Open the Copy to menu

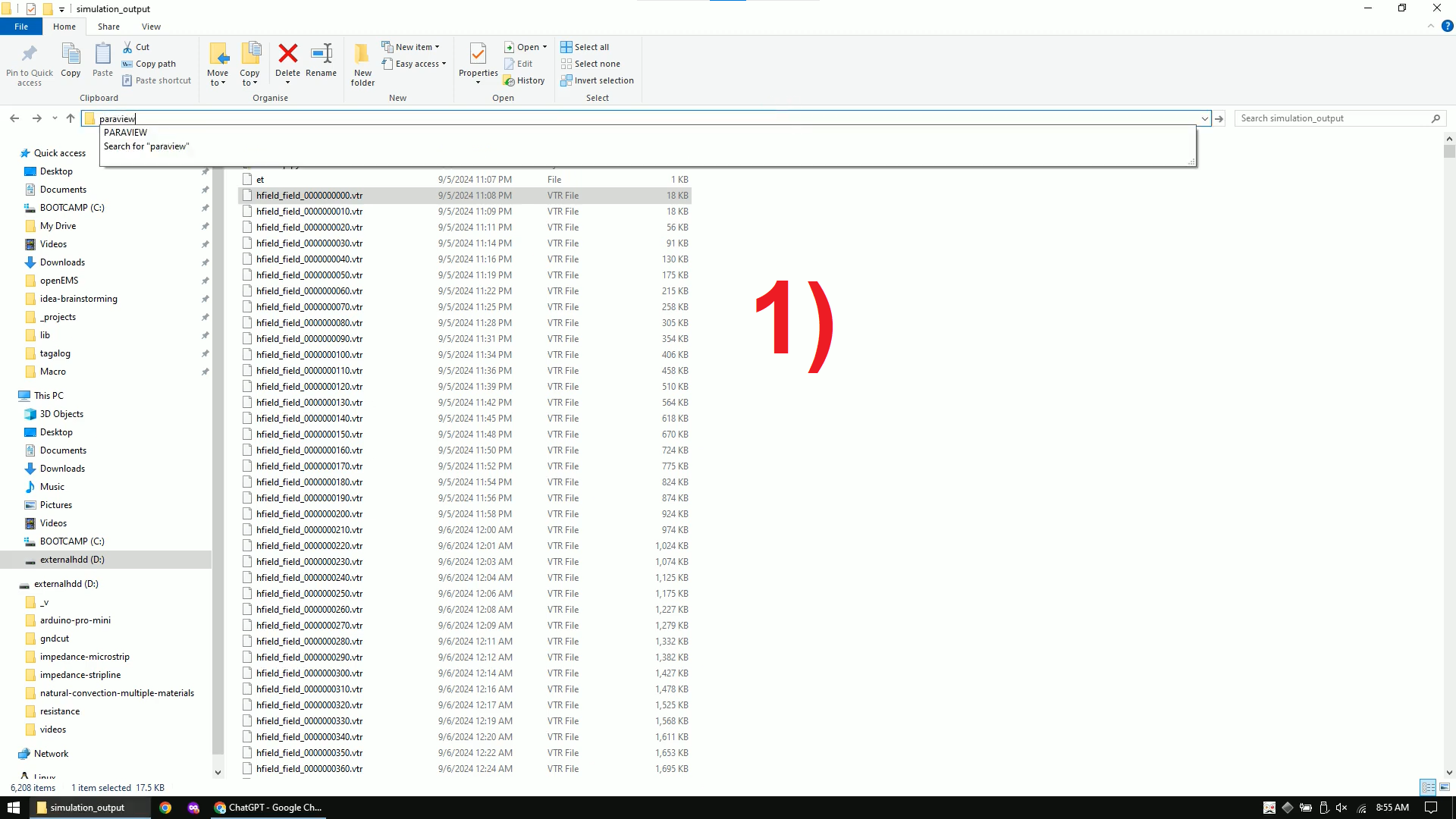(250, 64)
